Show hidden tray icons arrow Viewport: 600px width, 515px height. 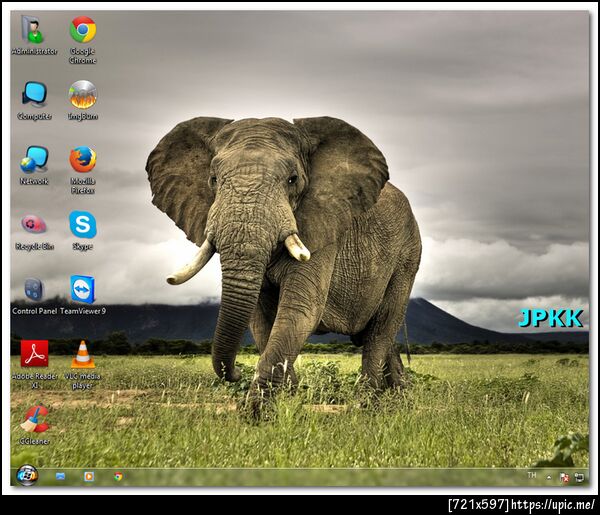[549, 477]
